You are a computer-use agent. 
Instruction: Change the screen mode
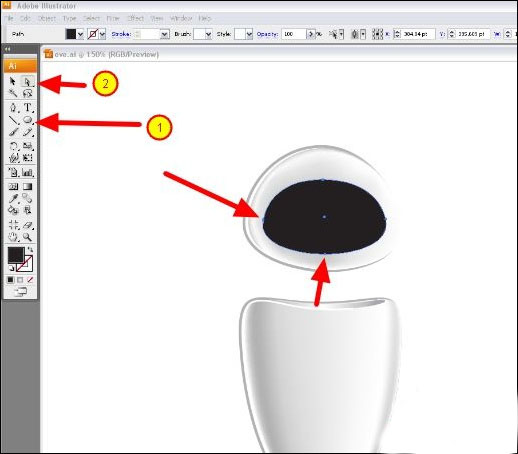21,292
